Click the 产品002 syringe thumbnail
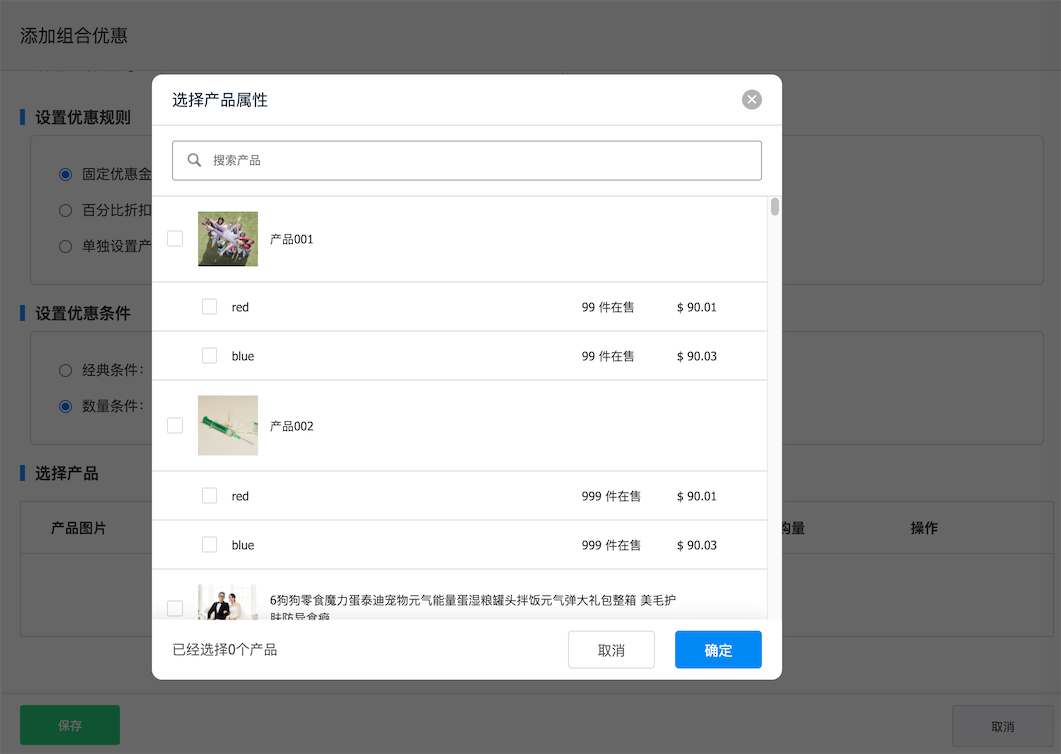The height and width of the screenshot is (754, 1061). (x=227, y=424)
